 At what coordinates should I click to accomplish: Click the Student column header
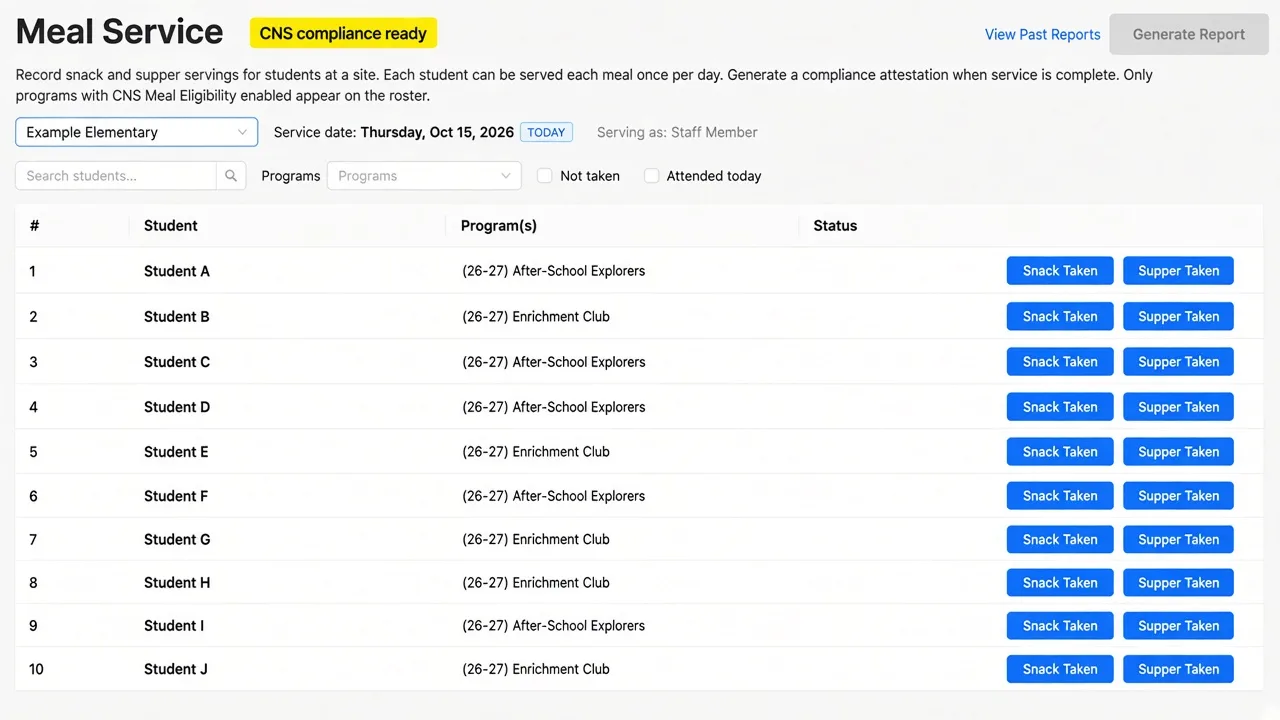171,226
